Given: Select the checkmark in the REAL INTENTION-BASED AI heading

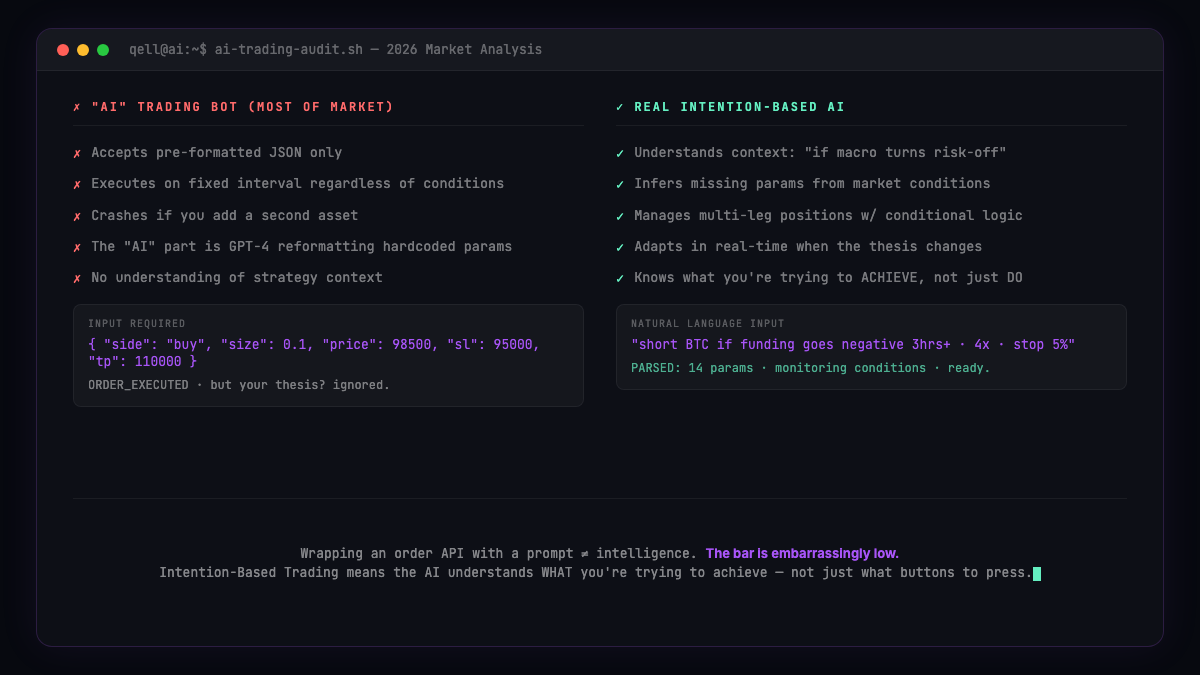Looking at the screenshot, I should 620,107.
